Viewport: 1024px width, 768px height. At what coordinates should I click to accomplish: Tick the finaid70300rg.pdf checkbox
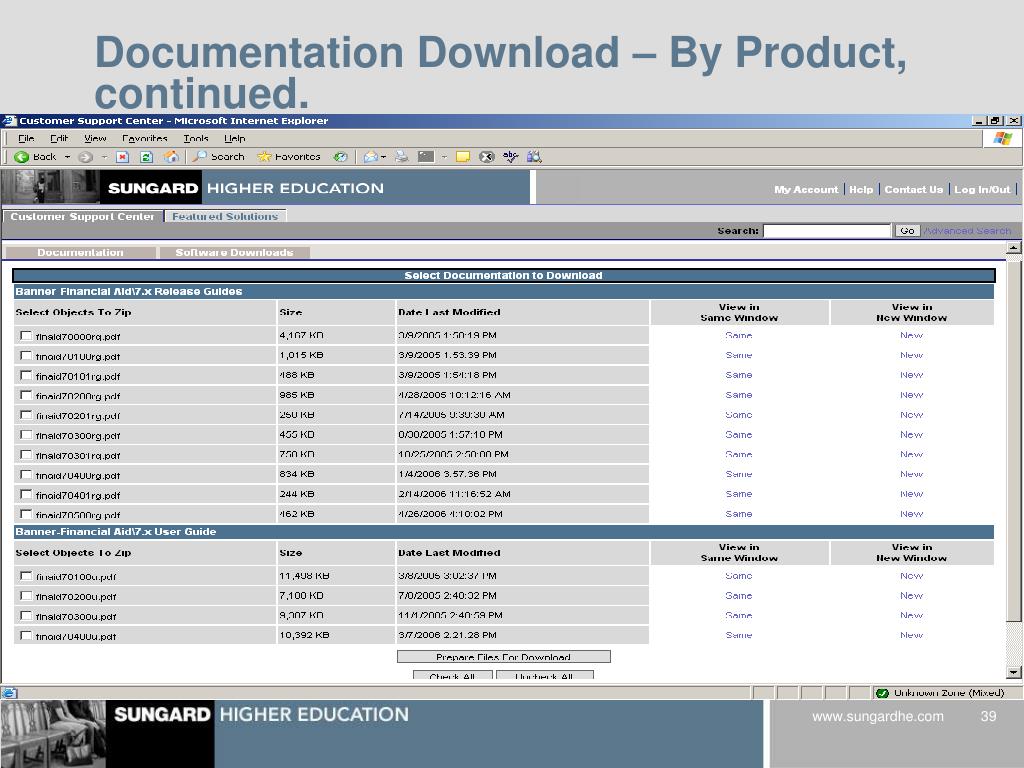tap(26, 435)
